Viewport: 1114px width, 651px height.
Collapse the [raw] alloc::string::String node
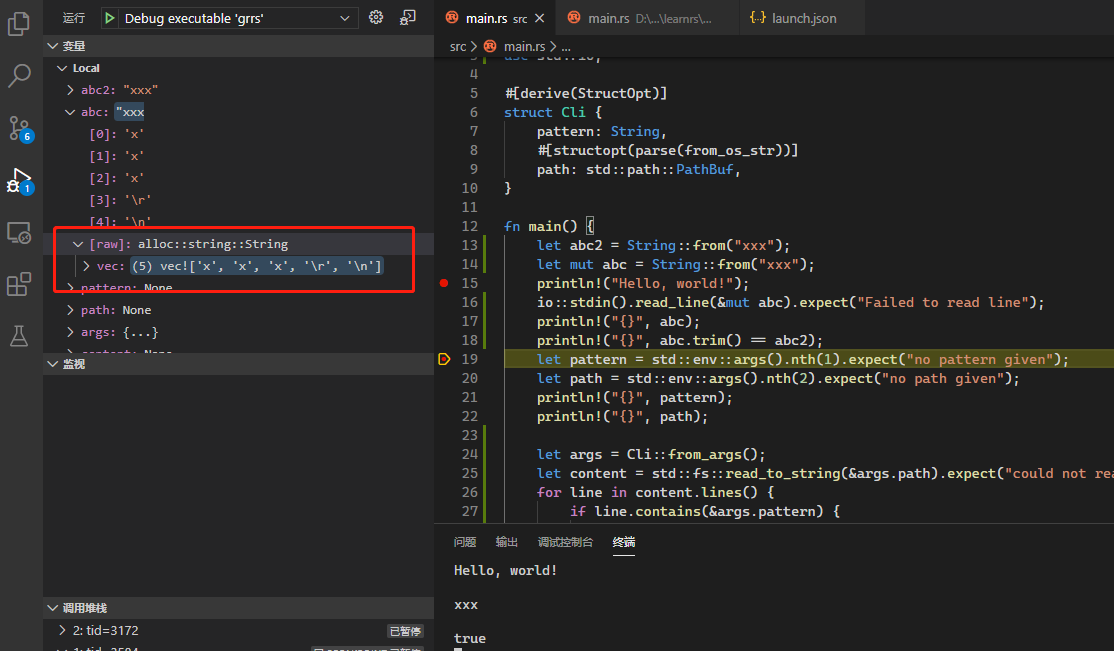78,244
